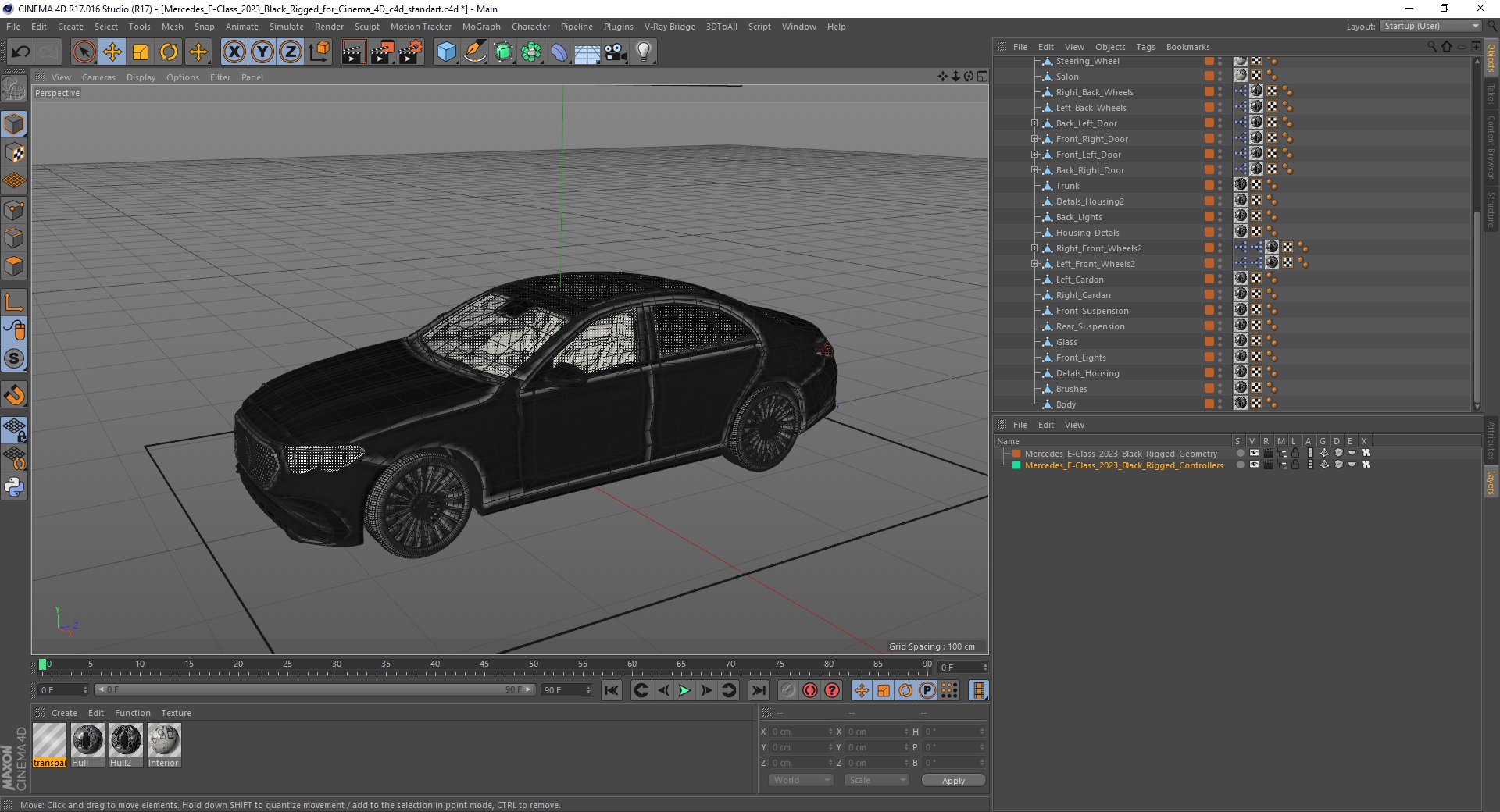Toggle Y axis lock
The height and width of the screenshot is (812, 1500).
262,52
